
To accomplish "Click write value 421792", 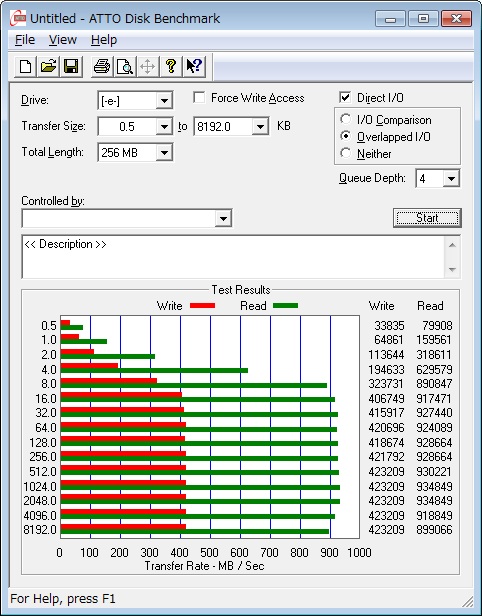I will [386, 457].
